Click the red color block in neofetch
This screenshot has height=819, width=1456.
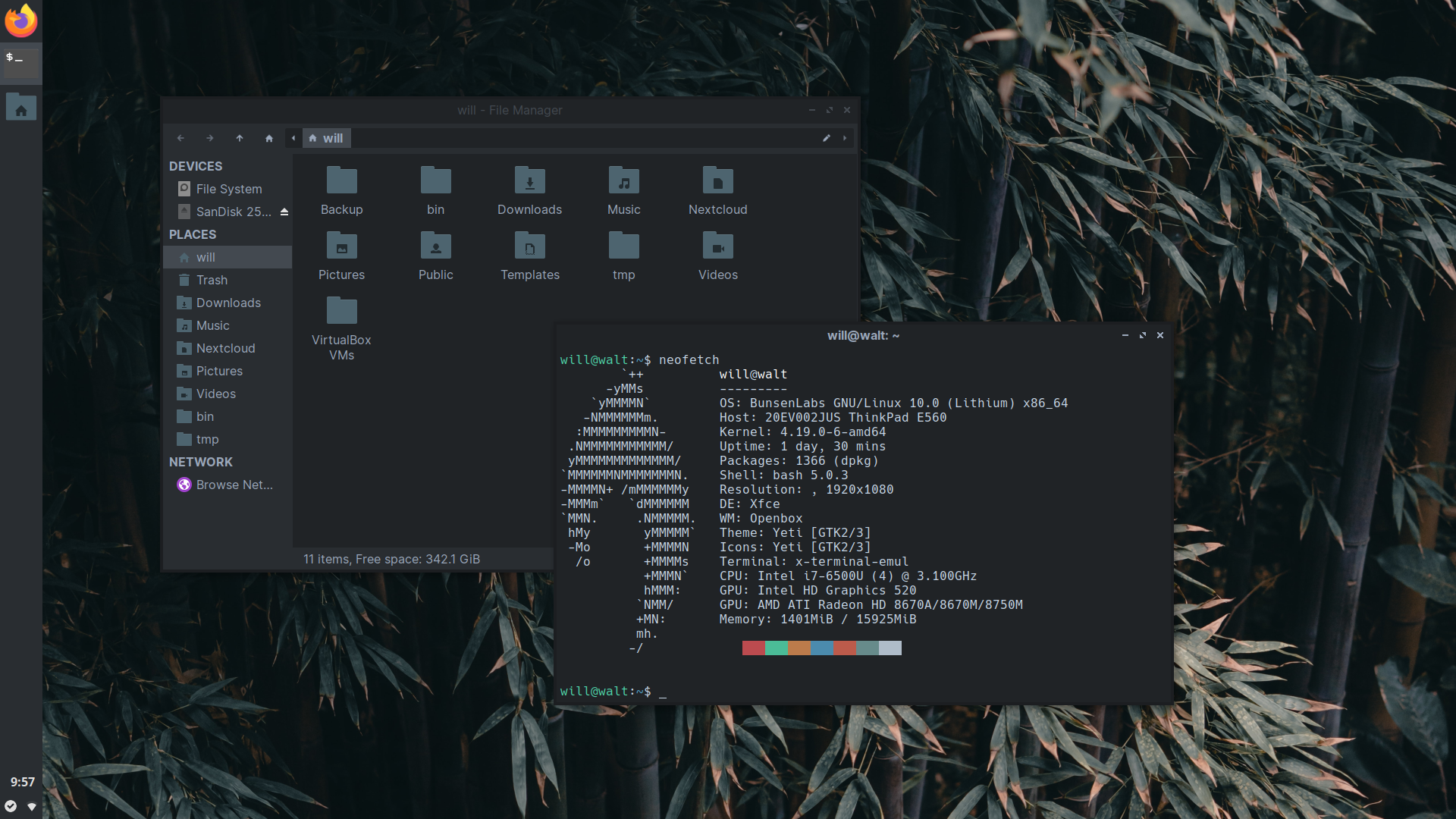coord(753,648)
